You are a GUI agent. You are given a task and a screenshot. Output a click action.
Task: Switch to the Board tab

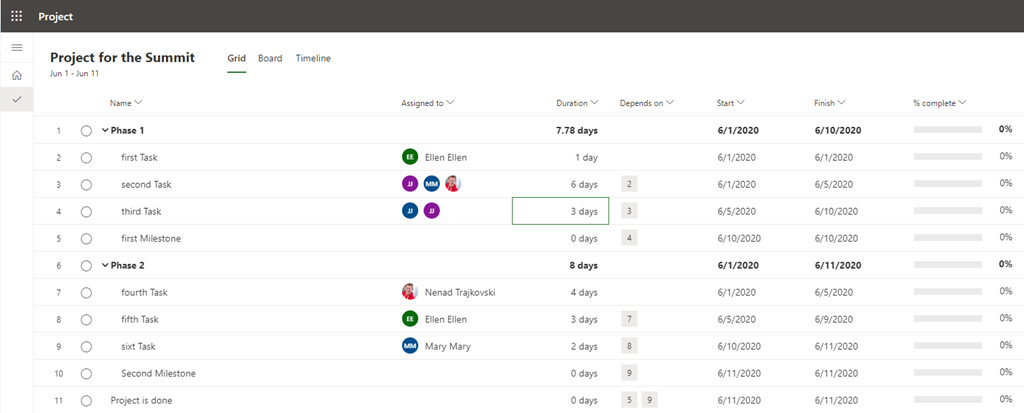click(270, 58)
